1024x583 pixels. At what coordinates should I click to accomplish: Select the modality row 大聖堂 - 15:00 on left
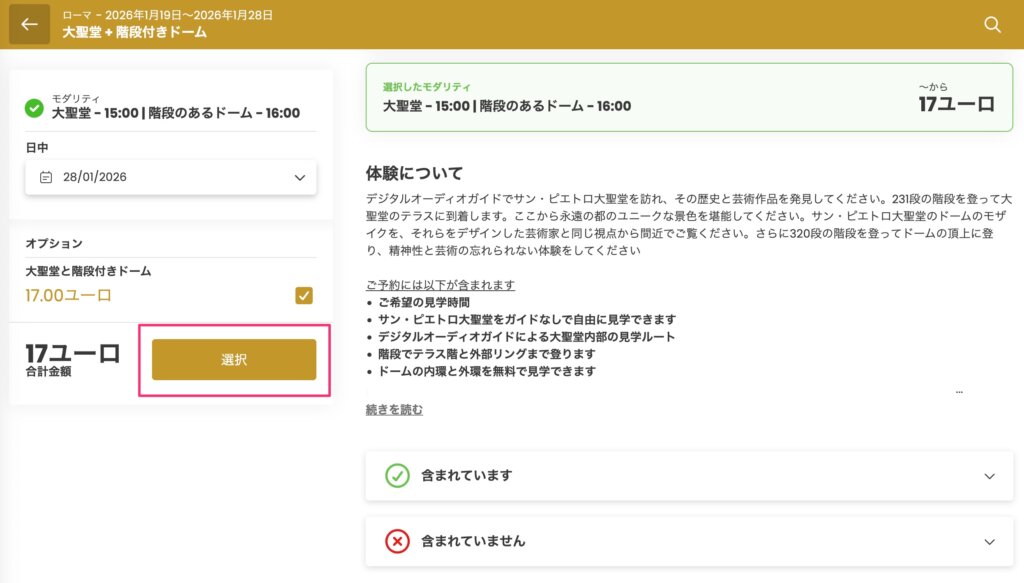(x=176, y=113)
